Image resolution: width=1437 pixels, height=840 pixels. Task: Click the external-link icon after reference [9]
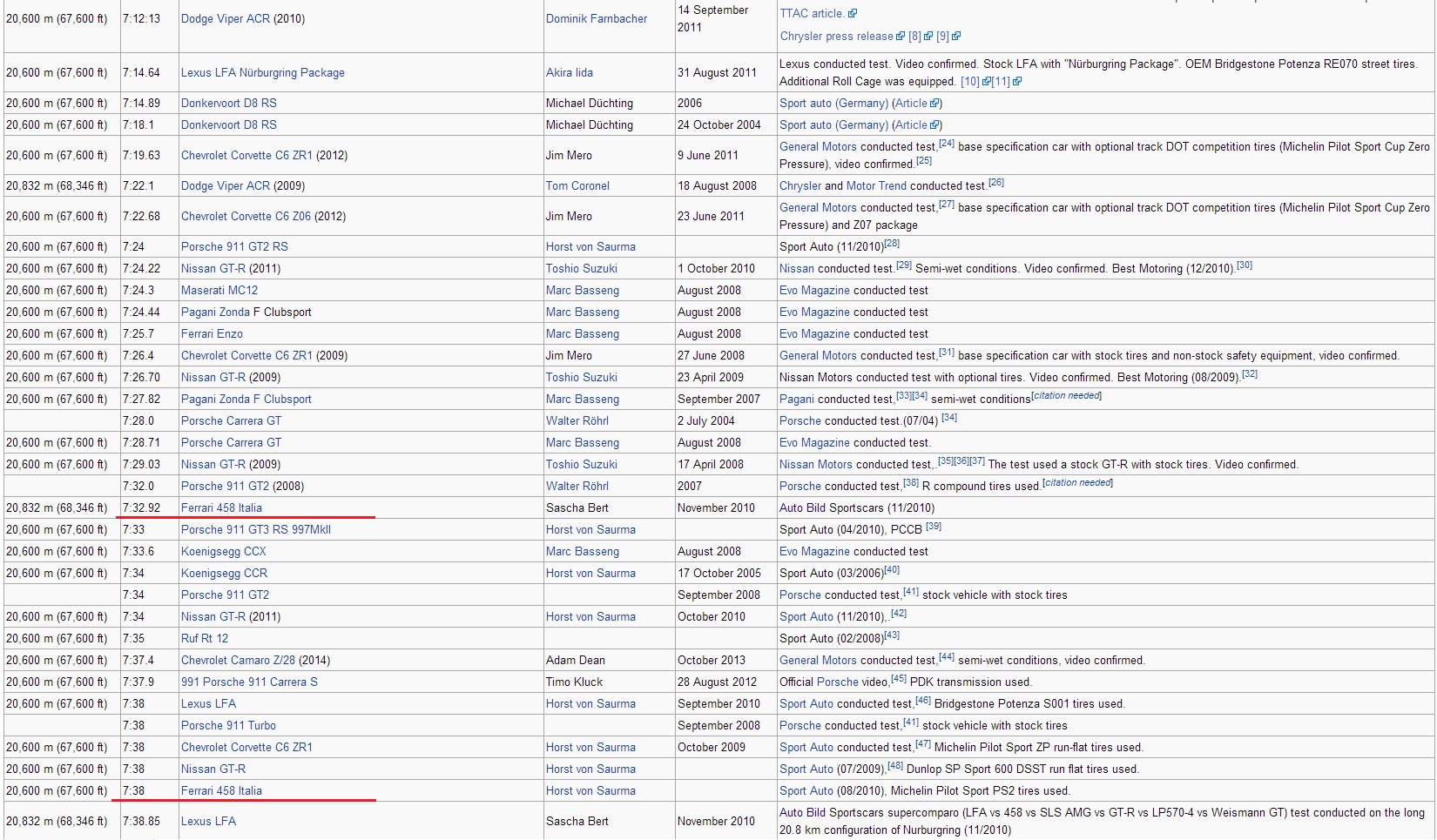[x=956, y=37]
